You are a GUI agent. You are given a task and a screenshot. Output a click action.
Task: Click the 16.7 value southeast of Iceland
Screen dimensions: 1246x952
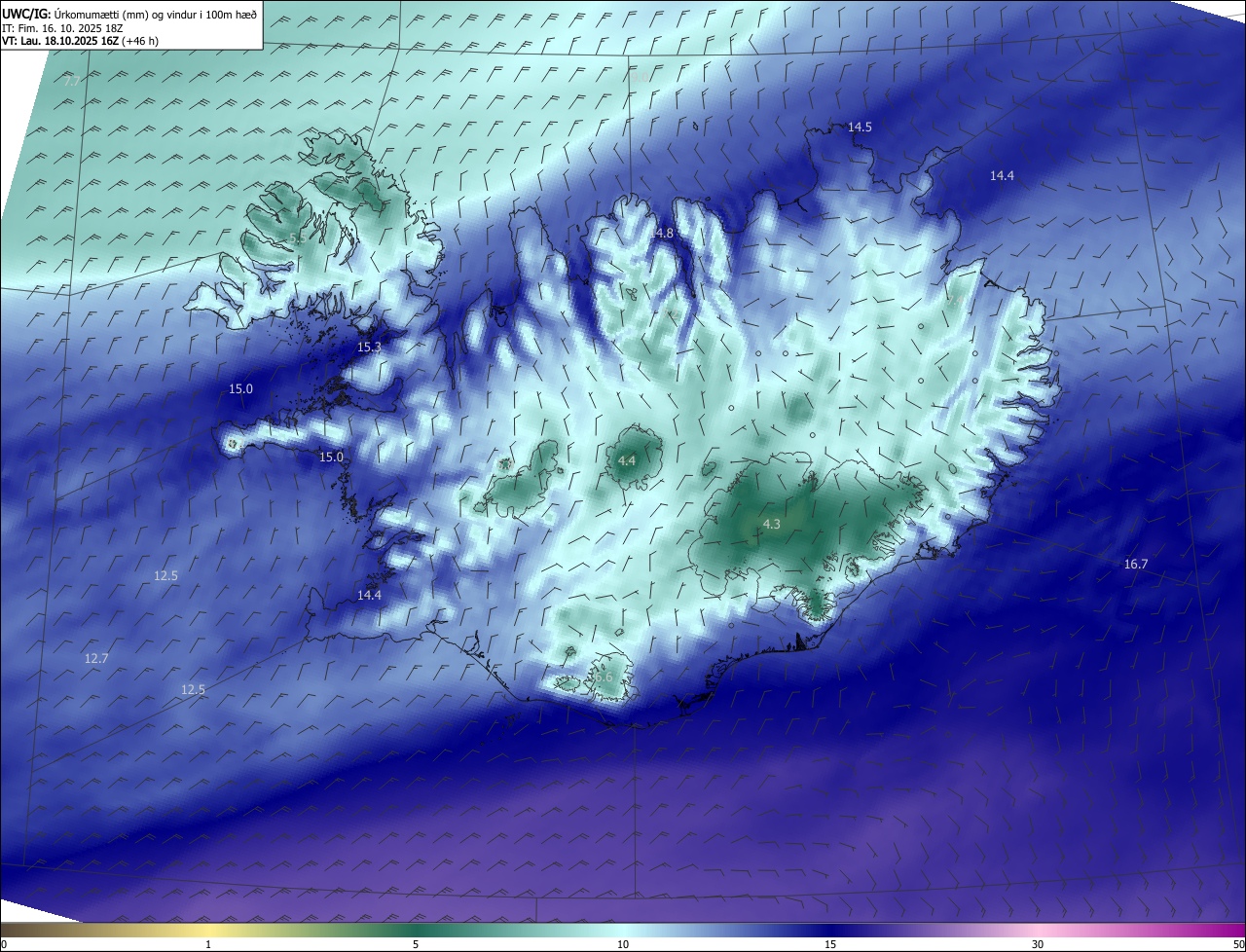(1135, 565)
